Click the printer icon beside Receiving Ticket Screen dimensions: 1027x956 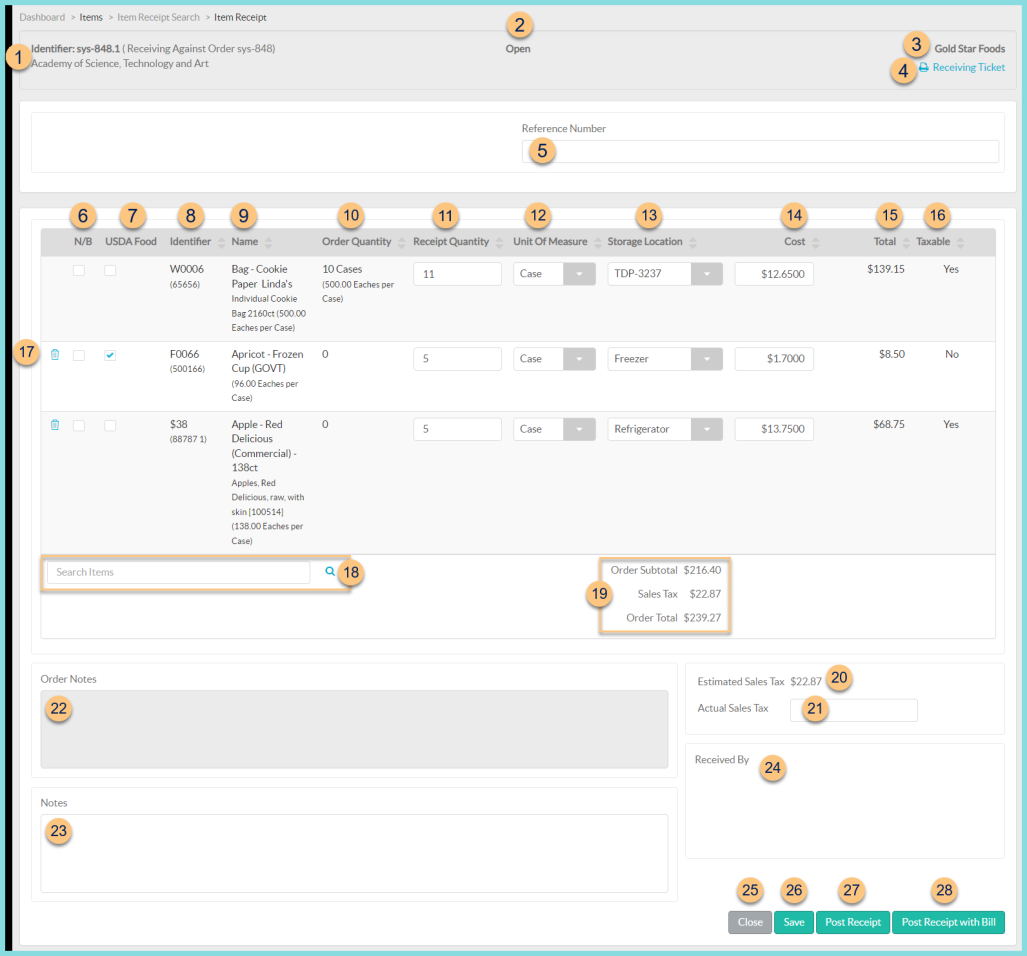coord(922,67)
